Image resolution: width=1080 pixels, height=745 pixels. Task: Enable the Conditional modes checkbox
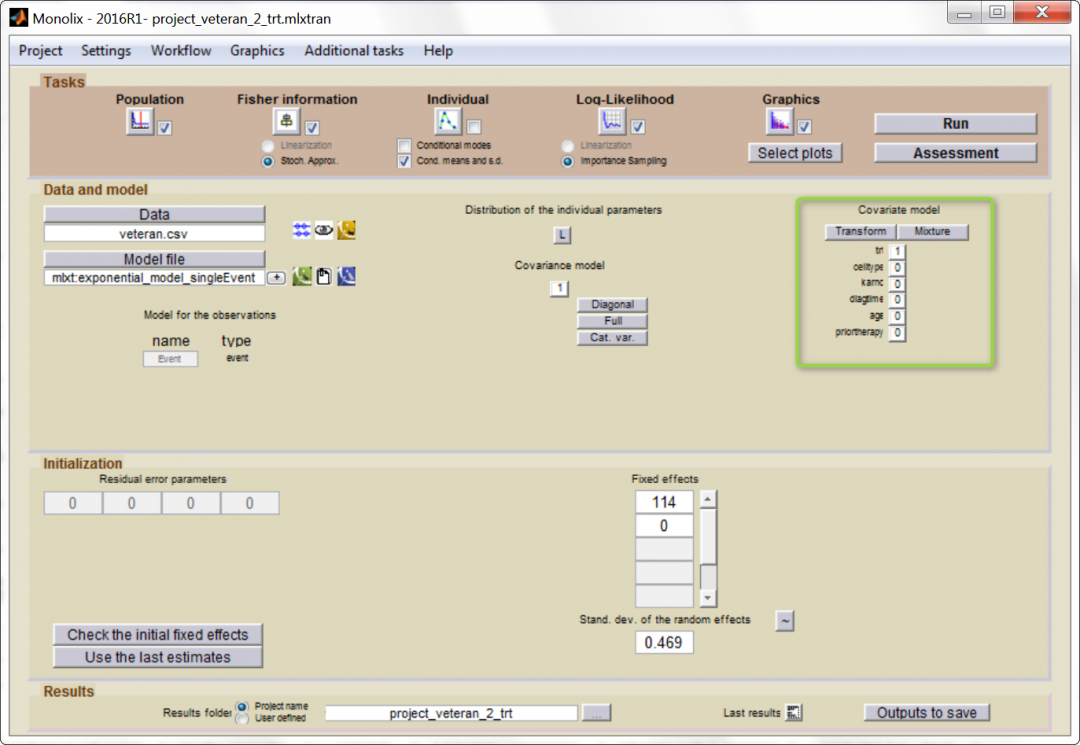[403, 145]
